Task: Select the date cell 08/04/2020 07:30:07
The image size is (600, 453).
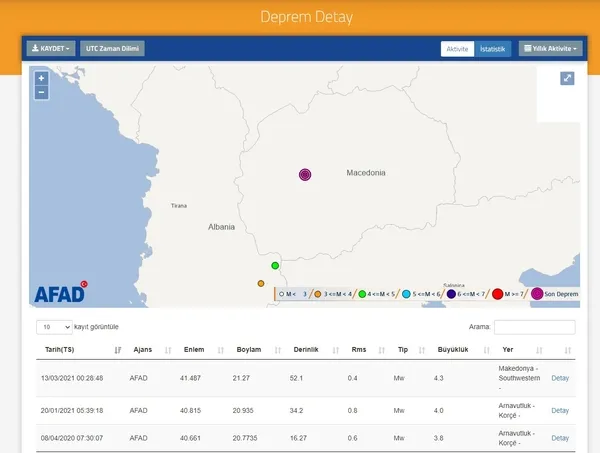Action: 72,438
